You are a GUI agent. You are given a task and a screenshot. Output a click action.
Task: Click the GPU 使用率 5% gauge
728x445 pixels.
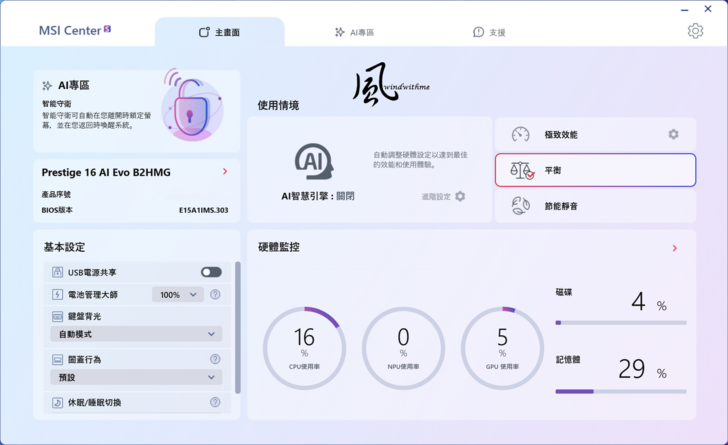click(502, 348)
